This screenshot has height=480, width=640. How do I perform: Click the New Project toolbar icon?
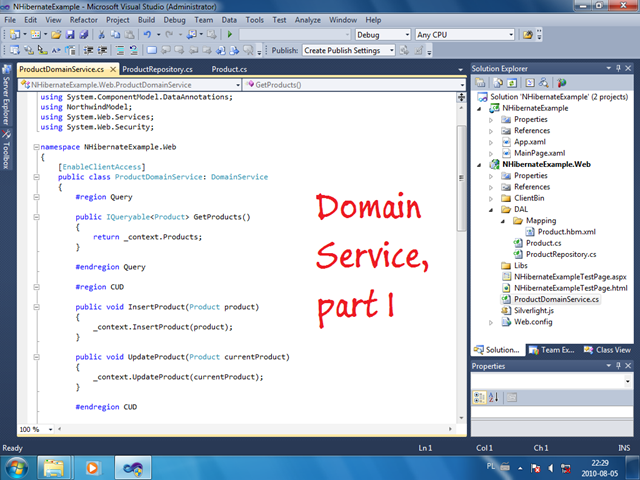pyautogui.click(x=15, y=35)
